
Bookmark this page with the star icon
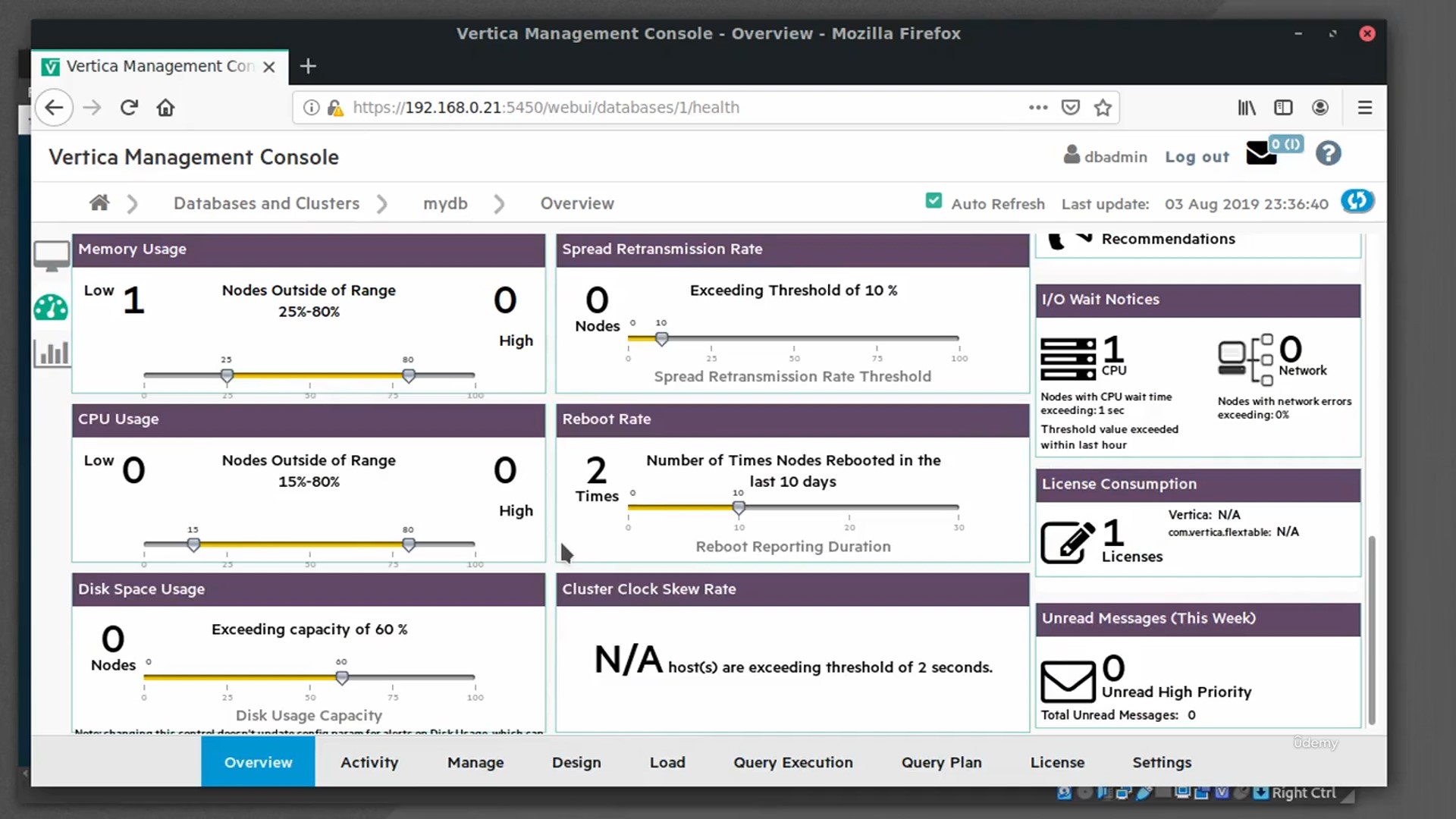click(x=1103, y=108)
